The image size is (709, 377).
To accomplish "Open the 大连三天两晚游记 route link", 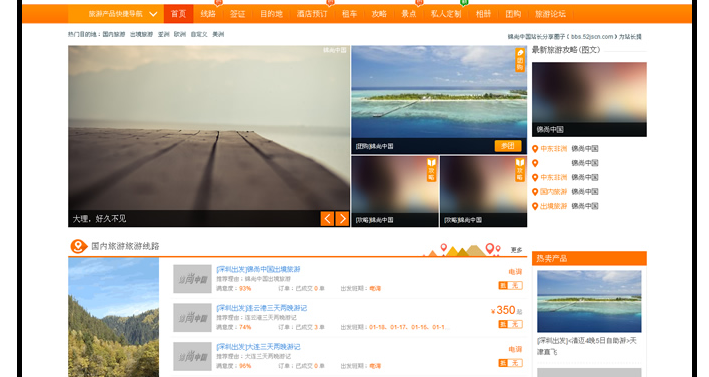I will (x=258, y=347).
